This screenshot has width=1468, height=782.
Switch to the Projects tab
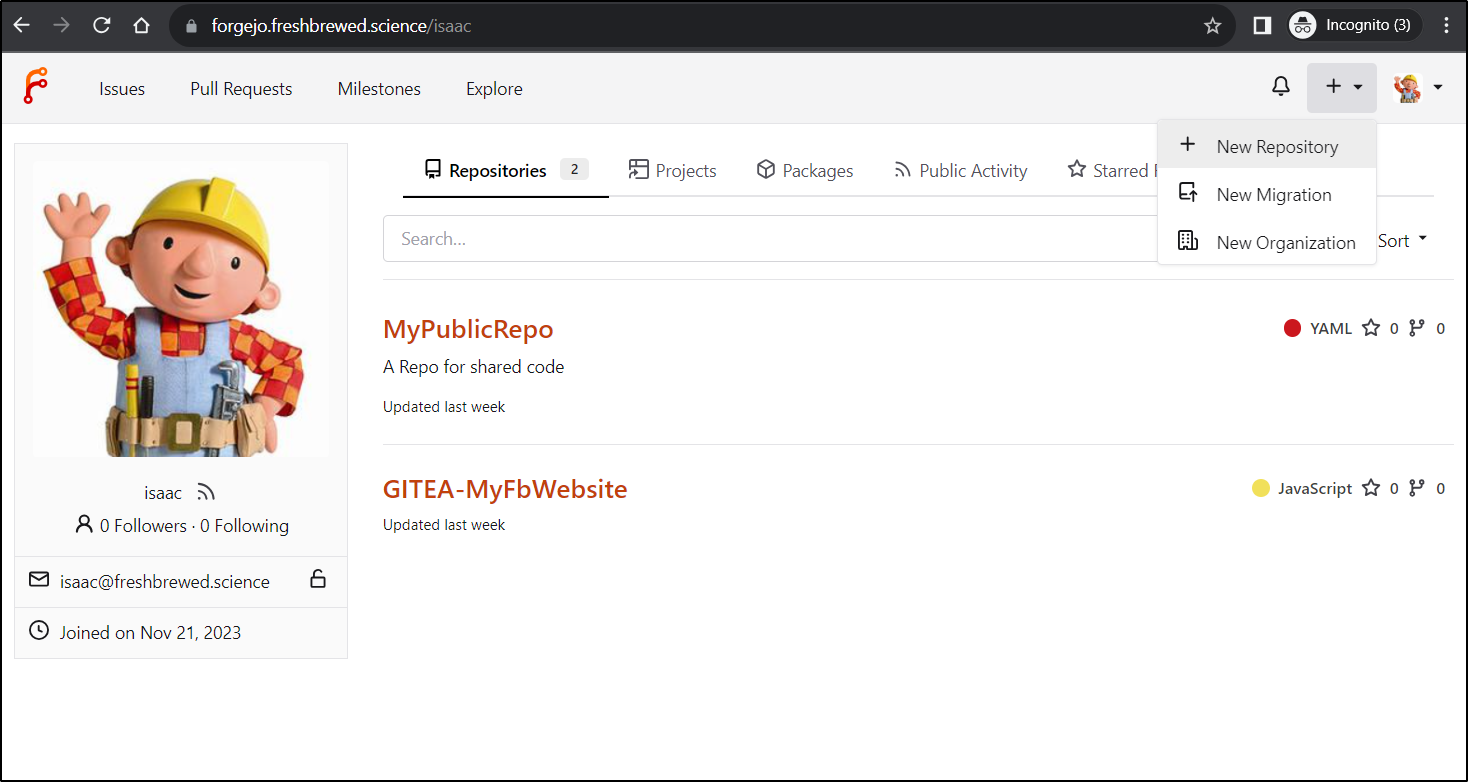tap(672, 170)
